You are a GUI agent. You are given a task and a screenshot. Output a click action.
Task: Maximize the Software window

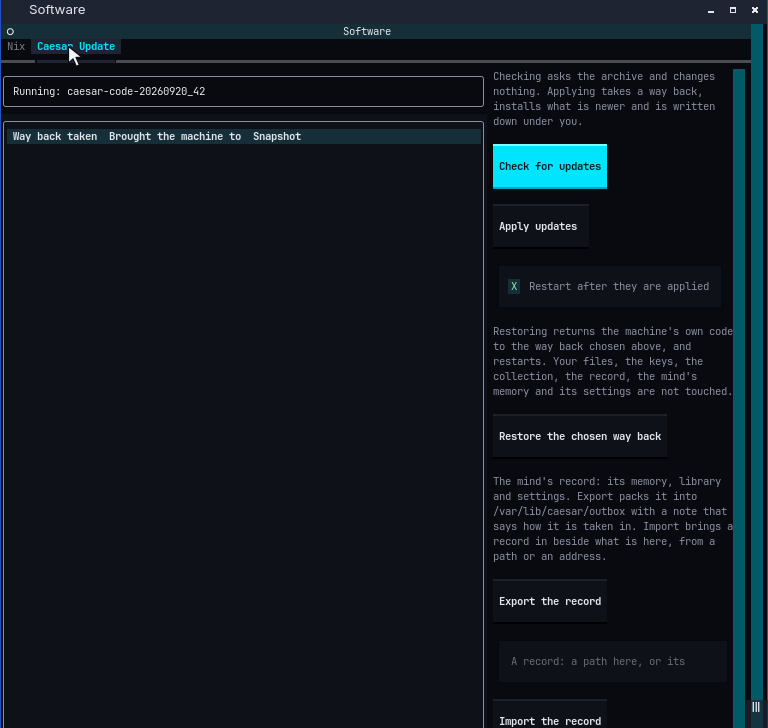[733, 10]
